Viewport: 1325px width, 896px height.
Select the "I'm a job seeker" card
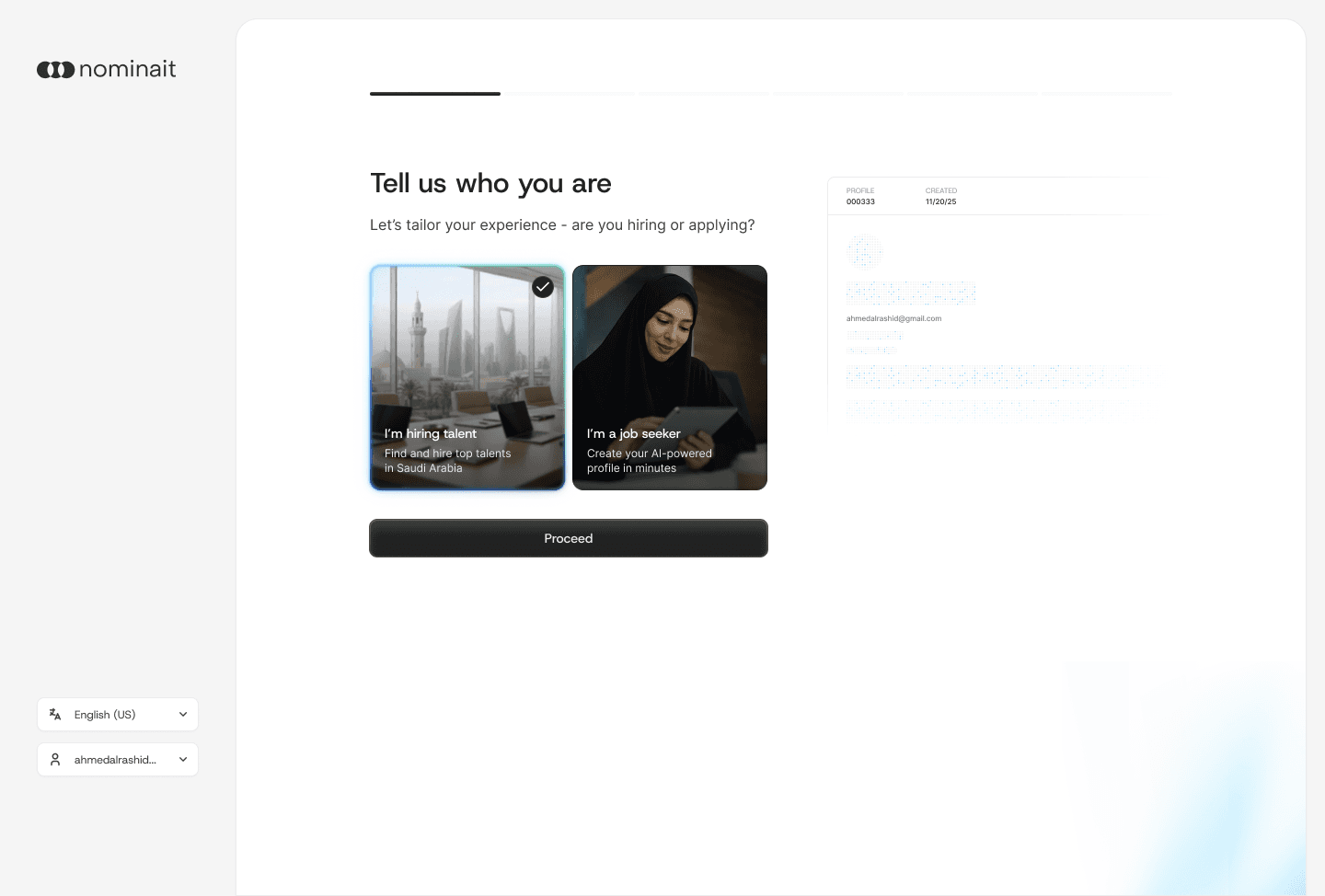670,377
